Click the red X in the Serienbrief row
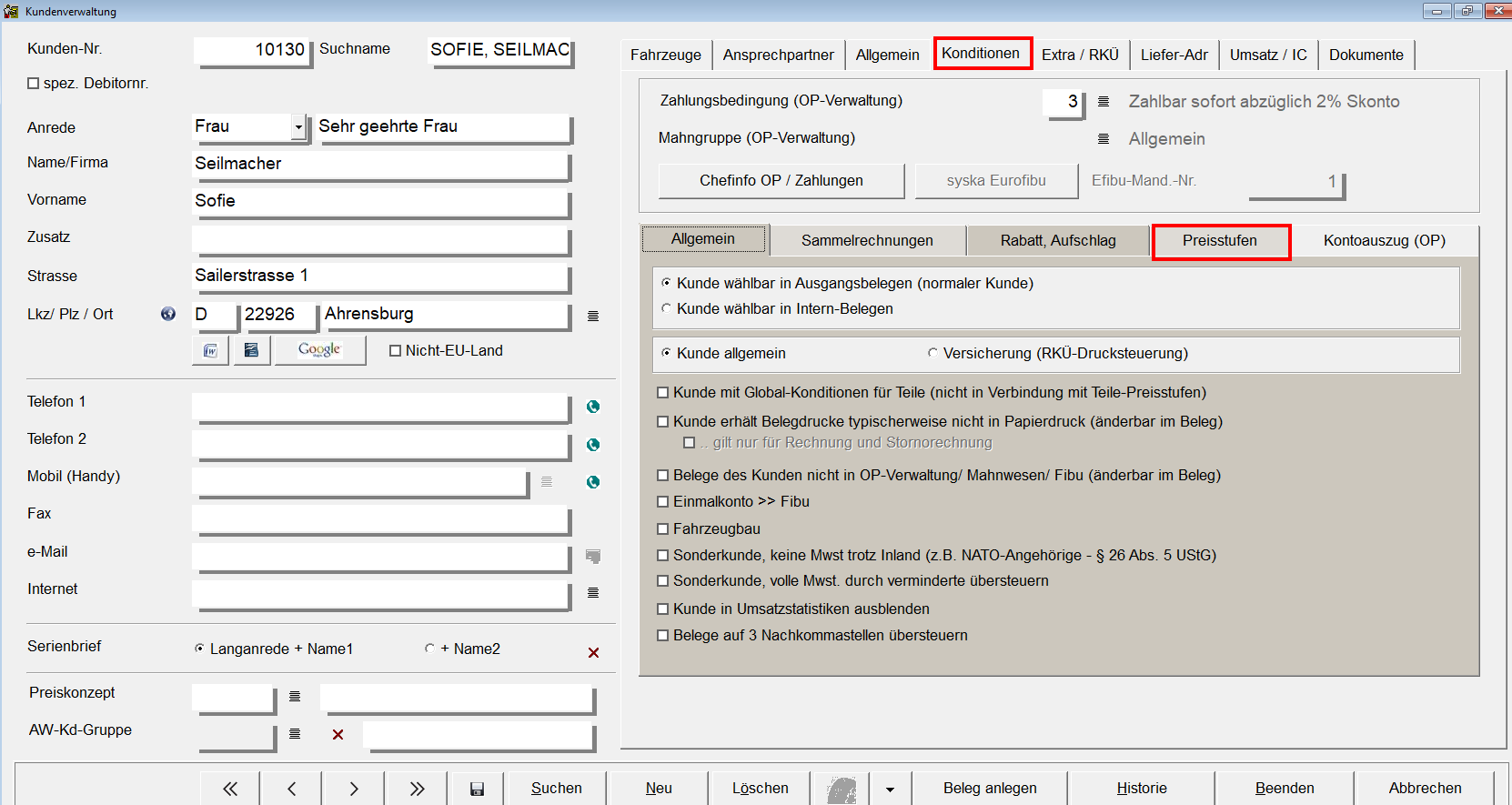The width and height of the screenshot is (1512, 805). click(x=593, y=652)
